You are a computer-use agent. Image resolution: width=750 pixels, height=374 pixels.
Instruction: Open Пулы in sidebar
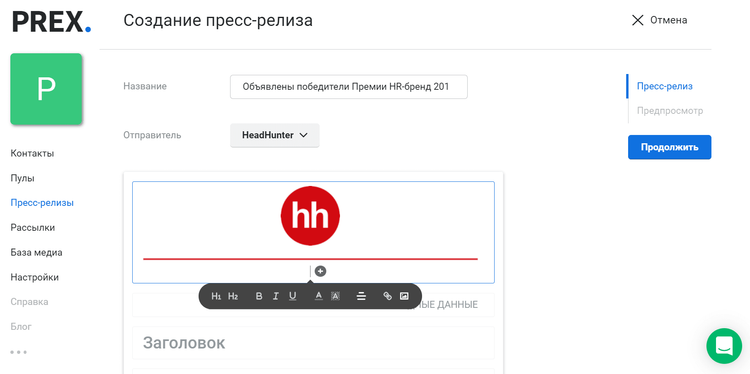click(x=22, y=178)
